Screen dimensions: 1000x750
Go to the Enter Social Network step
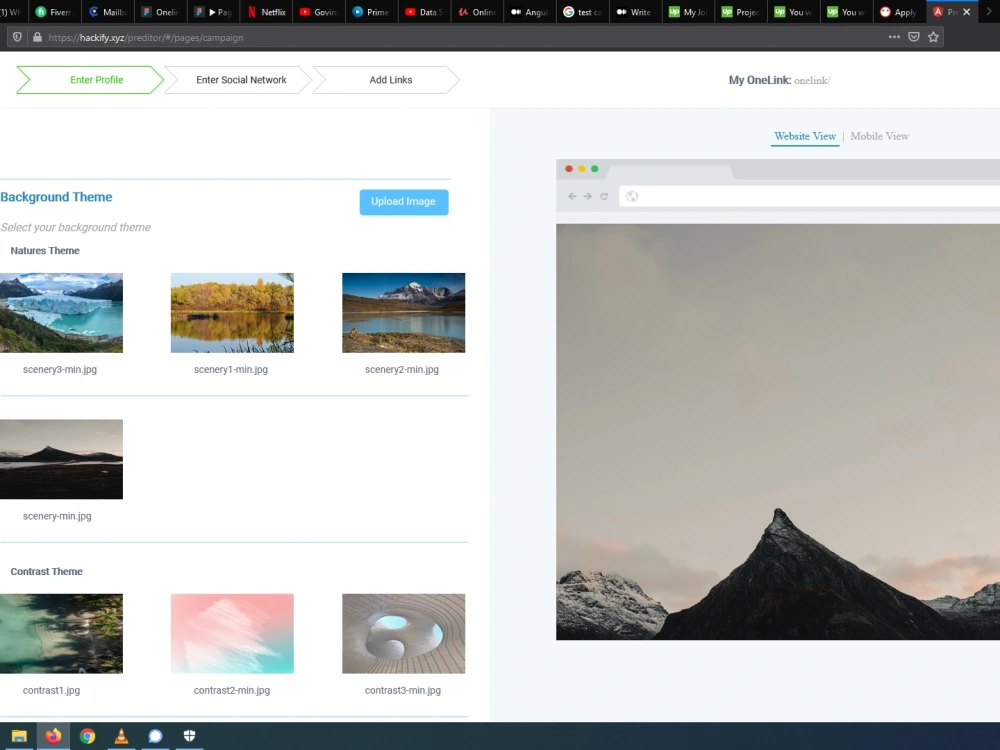click(x=241, y=80)
